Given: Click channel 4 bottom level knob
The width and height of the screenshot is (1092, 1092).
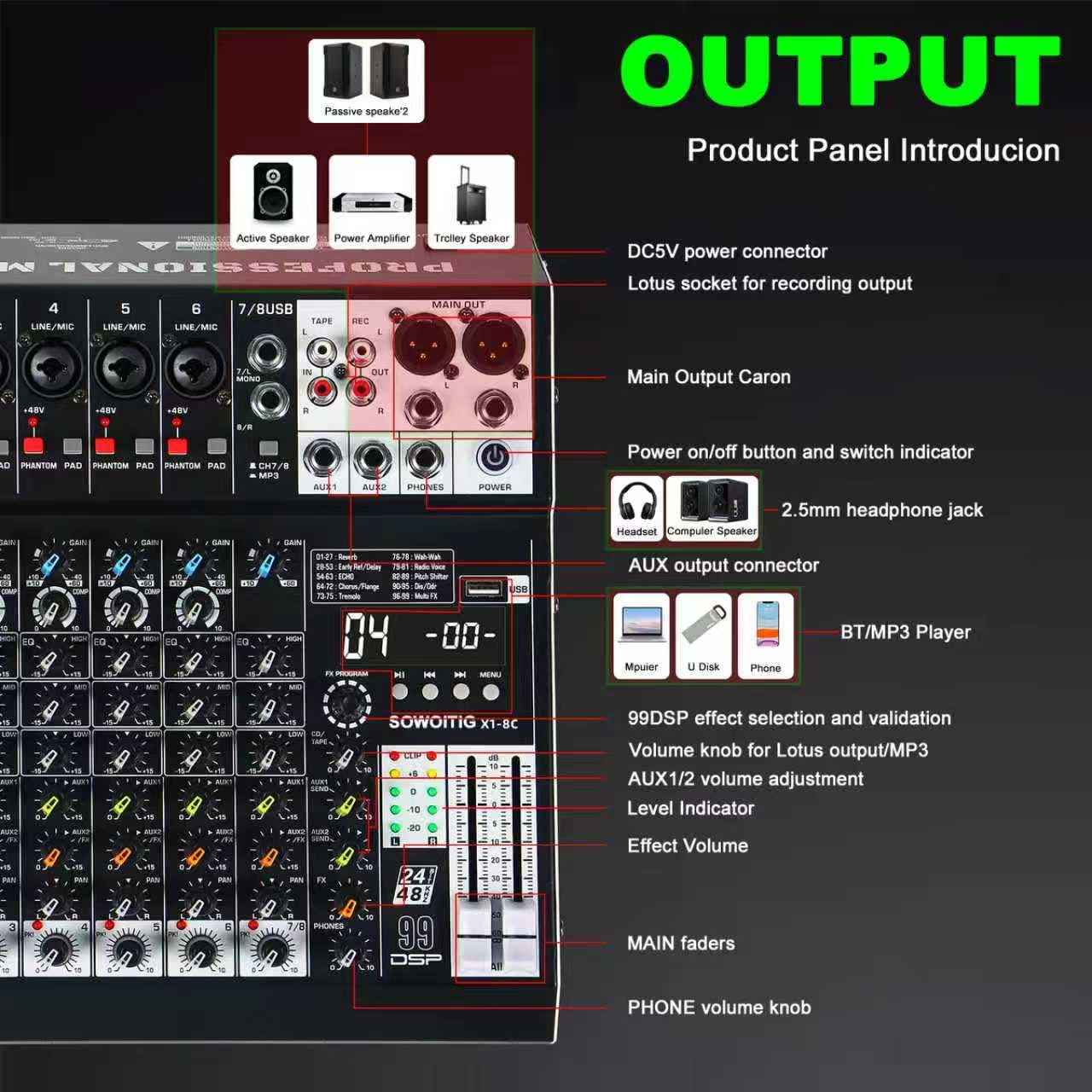Looking at the screenshot, I should click(x=56, y=952).
